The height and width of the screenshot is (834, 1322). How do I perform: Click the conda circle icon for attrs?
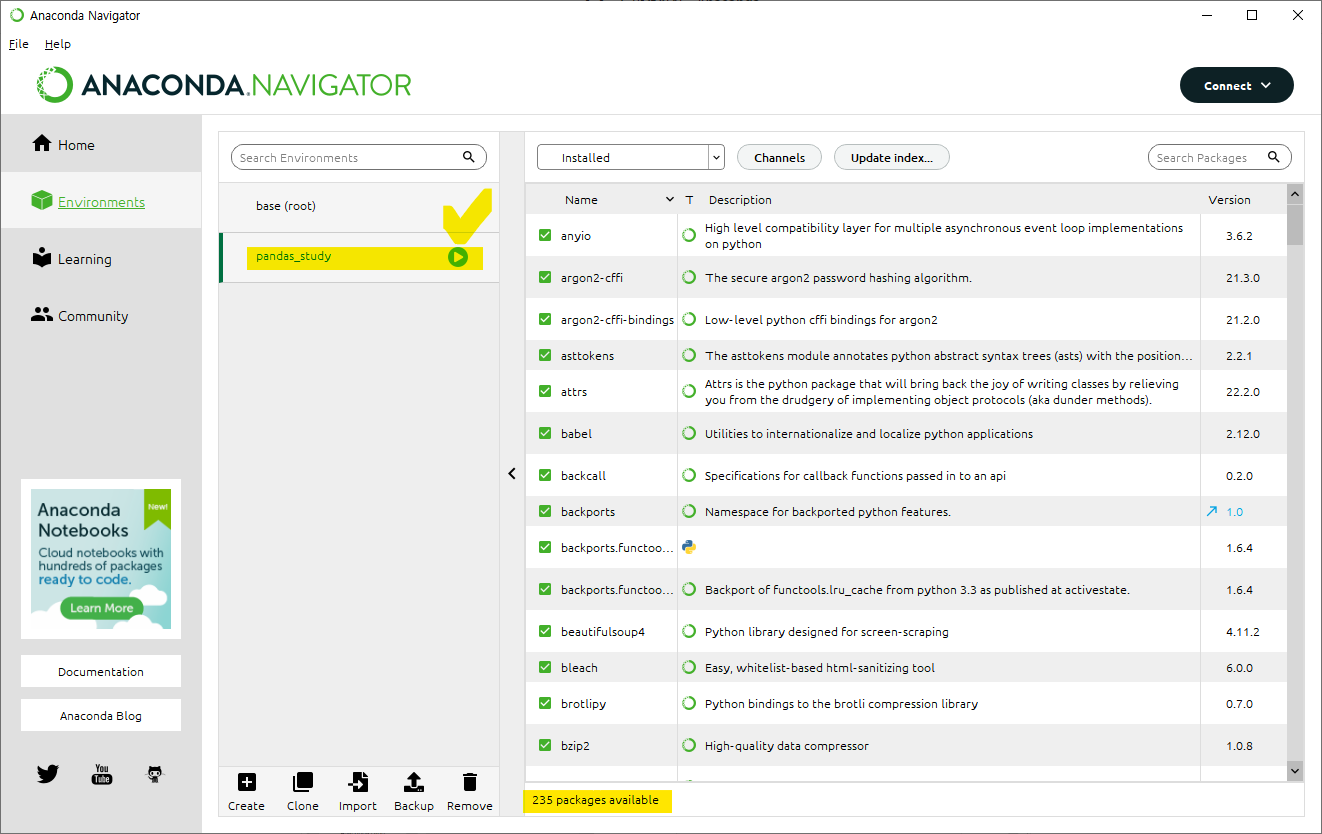(x=689, y=392)
